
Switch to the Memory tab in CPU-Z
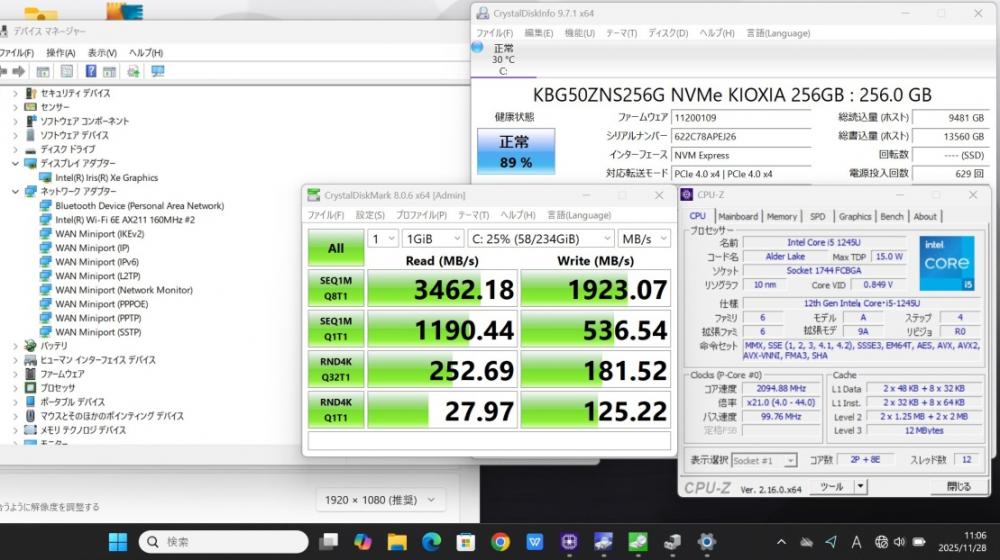click(781, 217)
